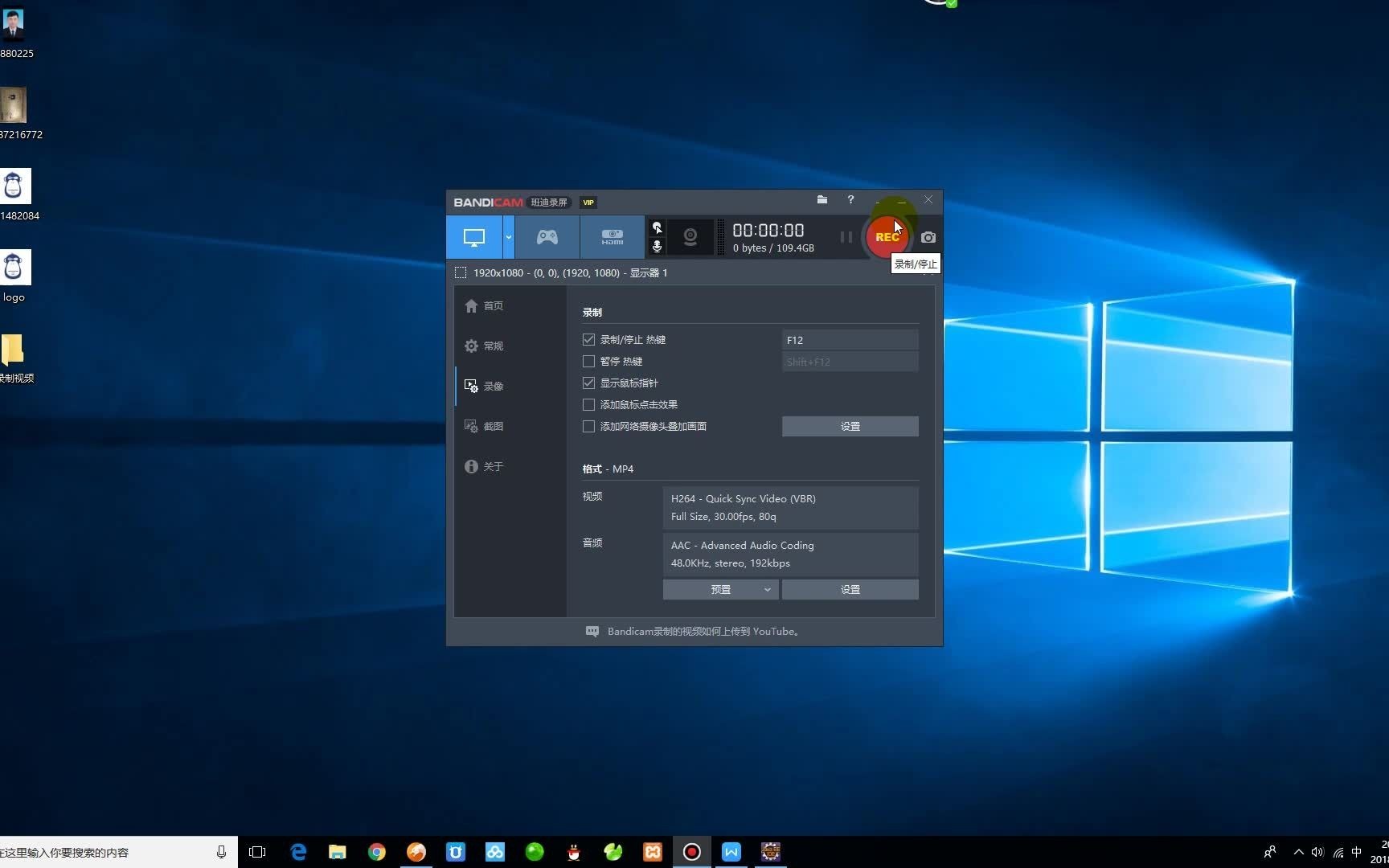Click the AAC Advanced Audio Coding info
The height and width of the screenshot is (868, 1389).
pos(790,554)
